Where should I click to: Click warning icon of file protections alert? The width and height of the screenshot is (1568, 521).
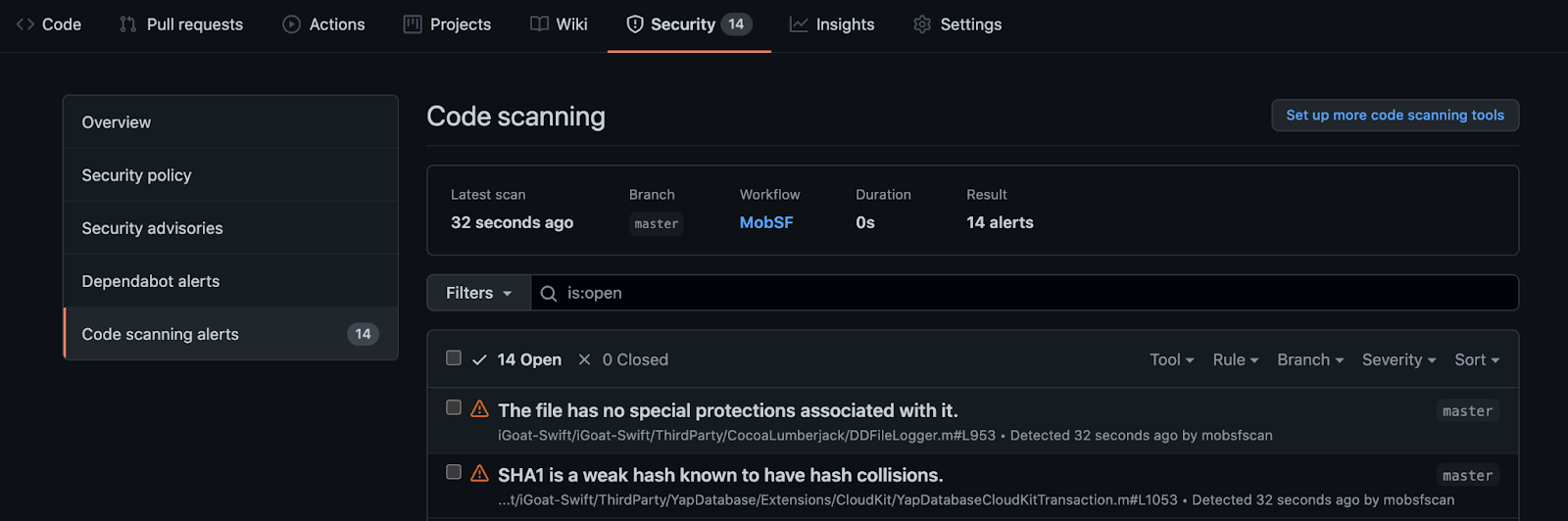(x=479, y=408)
